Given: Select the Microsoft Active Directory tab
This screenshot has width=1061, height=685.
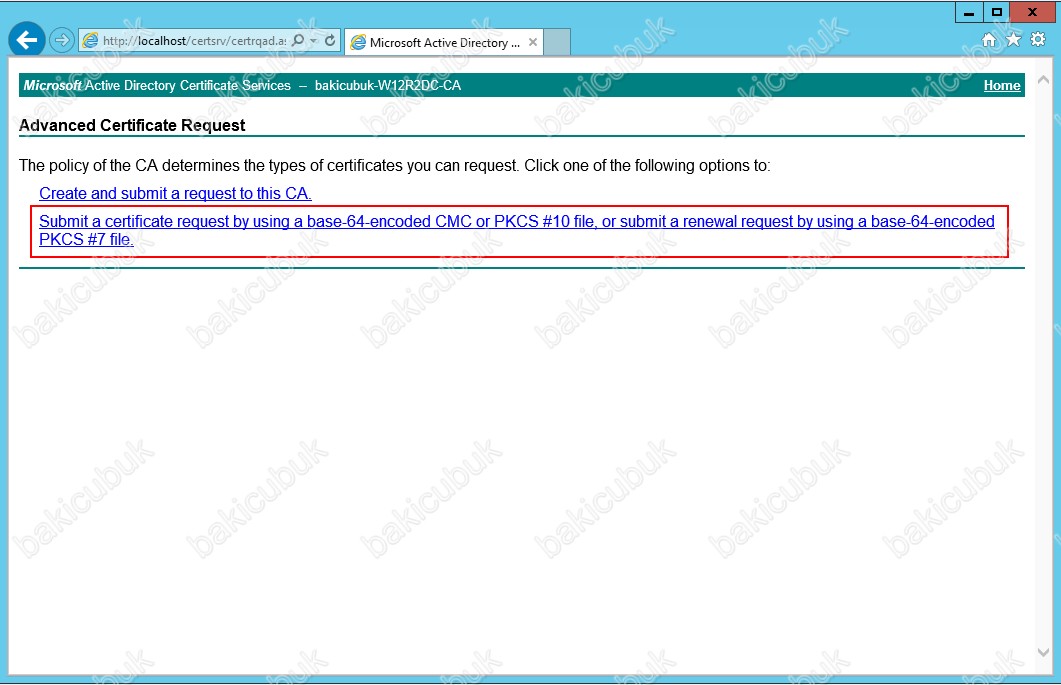Looking at the screenshot, I should point(444,43).
